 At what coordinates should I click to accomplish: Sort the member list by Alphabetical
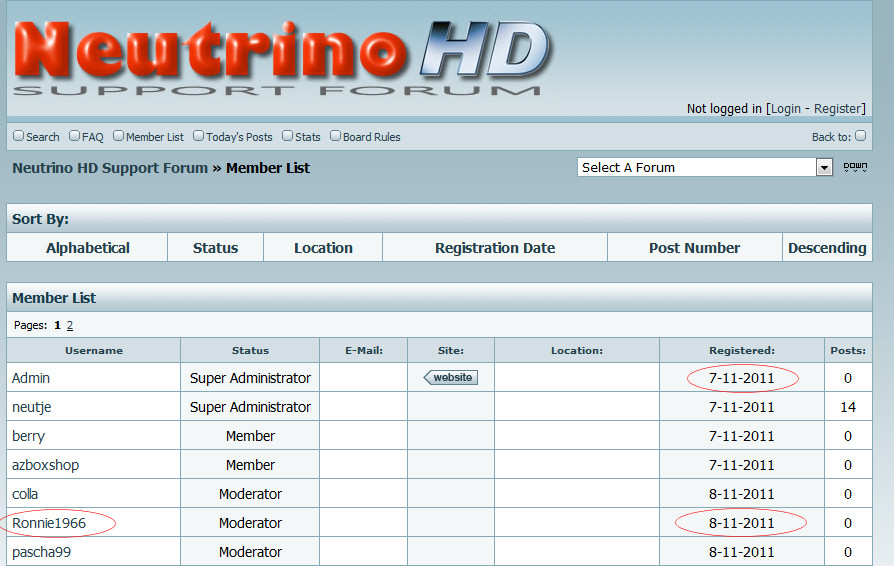coord(87,248)
